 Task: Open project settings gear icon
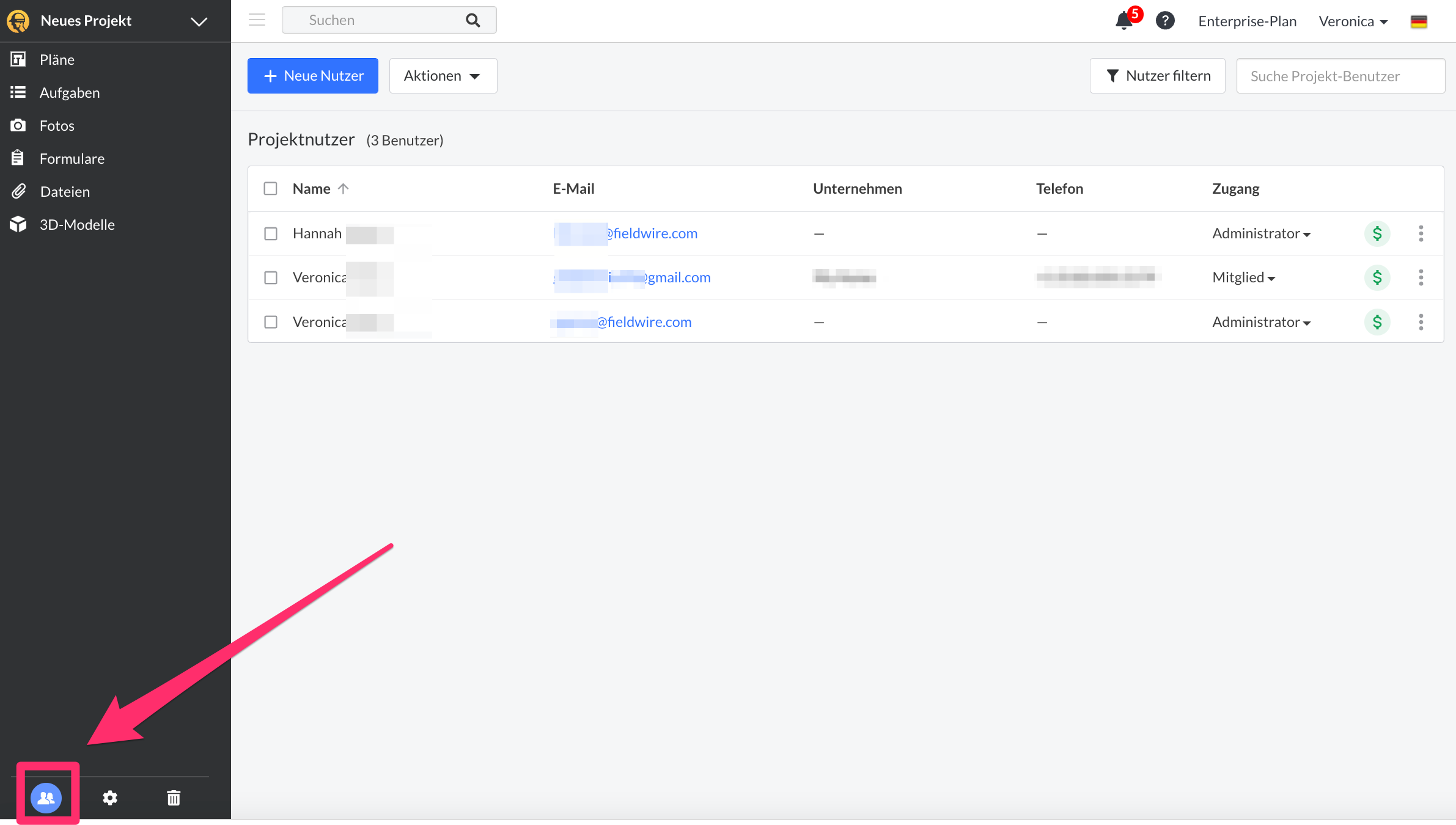[110, 798]
